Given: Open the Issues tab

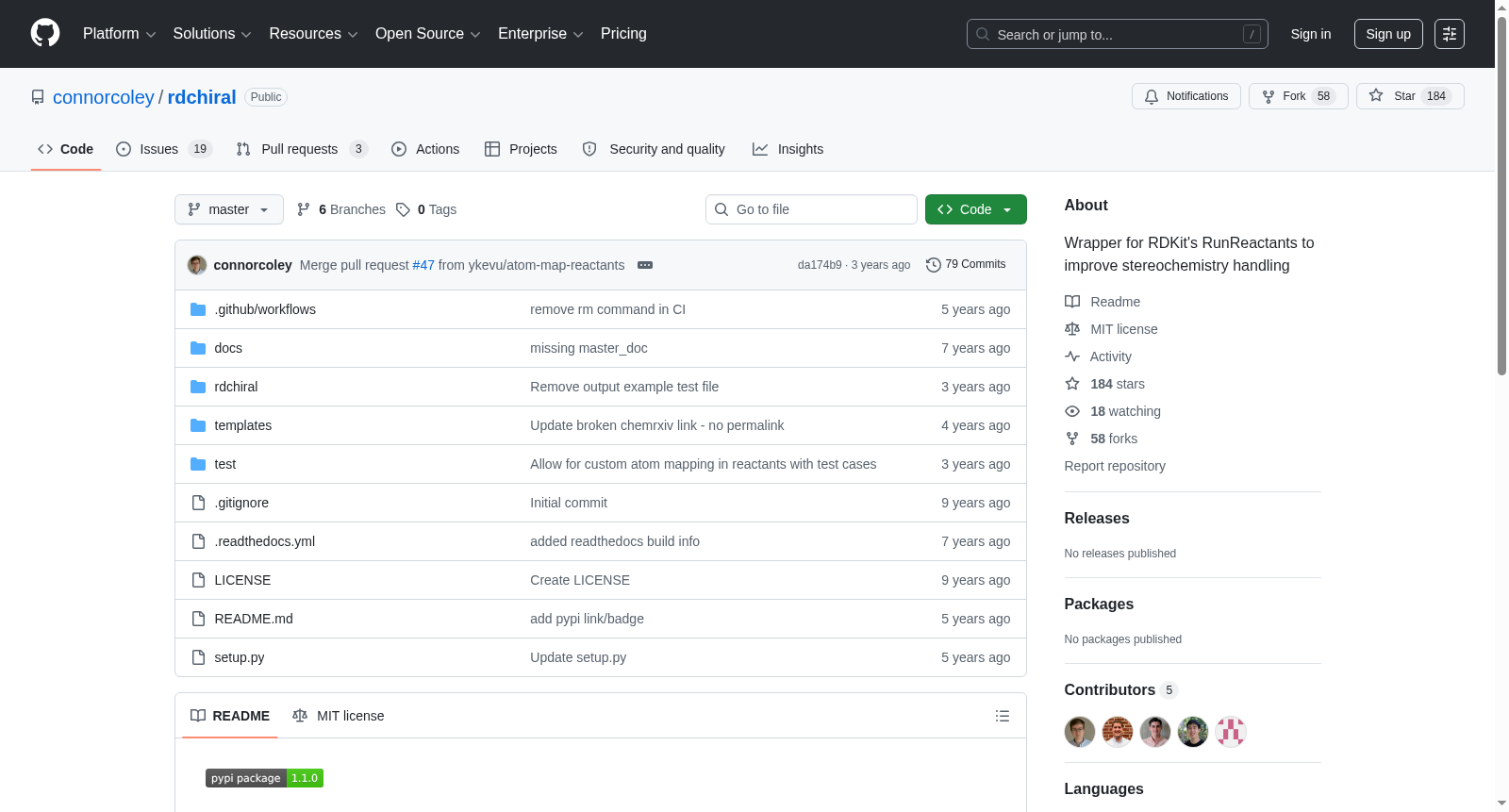Looking at the screenshot, I should (164, 149).
